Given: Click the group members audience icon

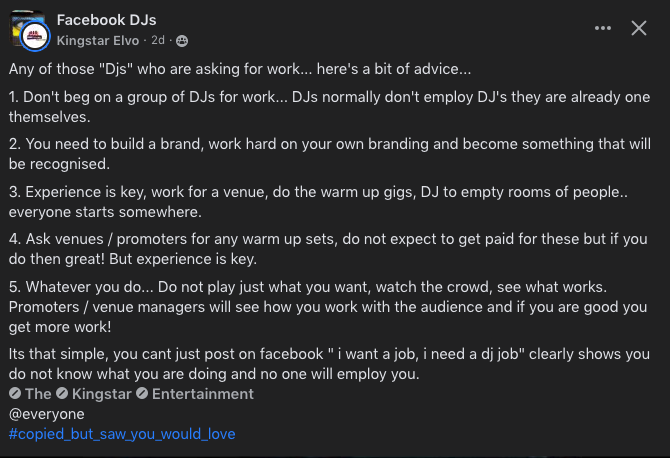Looking at the screenshot, I should click(182, 41).
